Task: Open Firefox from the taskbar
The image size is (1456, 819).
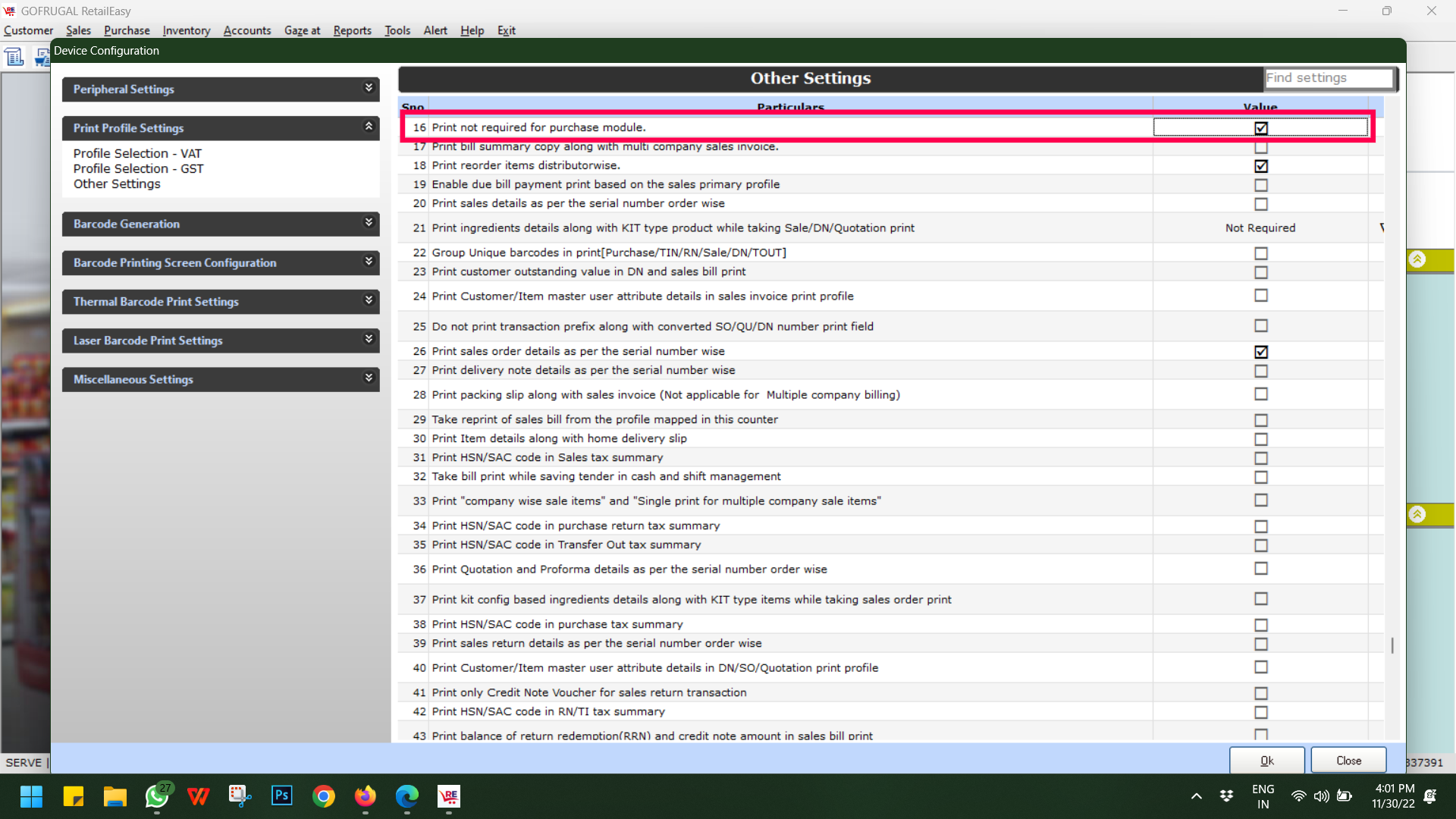Action: click(x=366, y=796)
